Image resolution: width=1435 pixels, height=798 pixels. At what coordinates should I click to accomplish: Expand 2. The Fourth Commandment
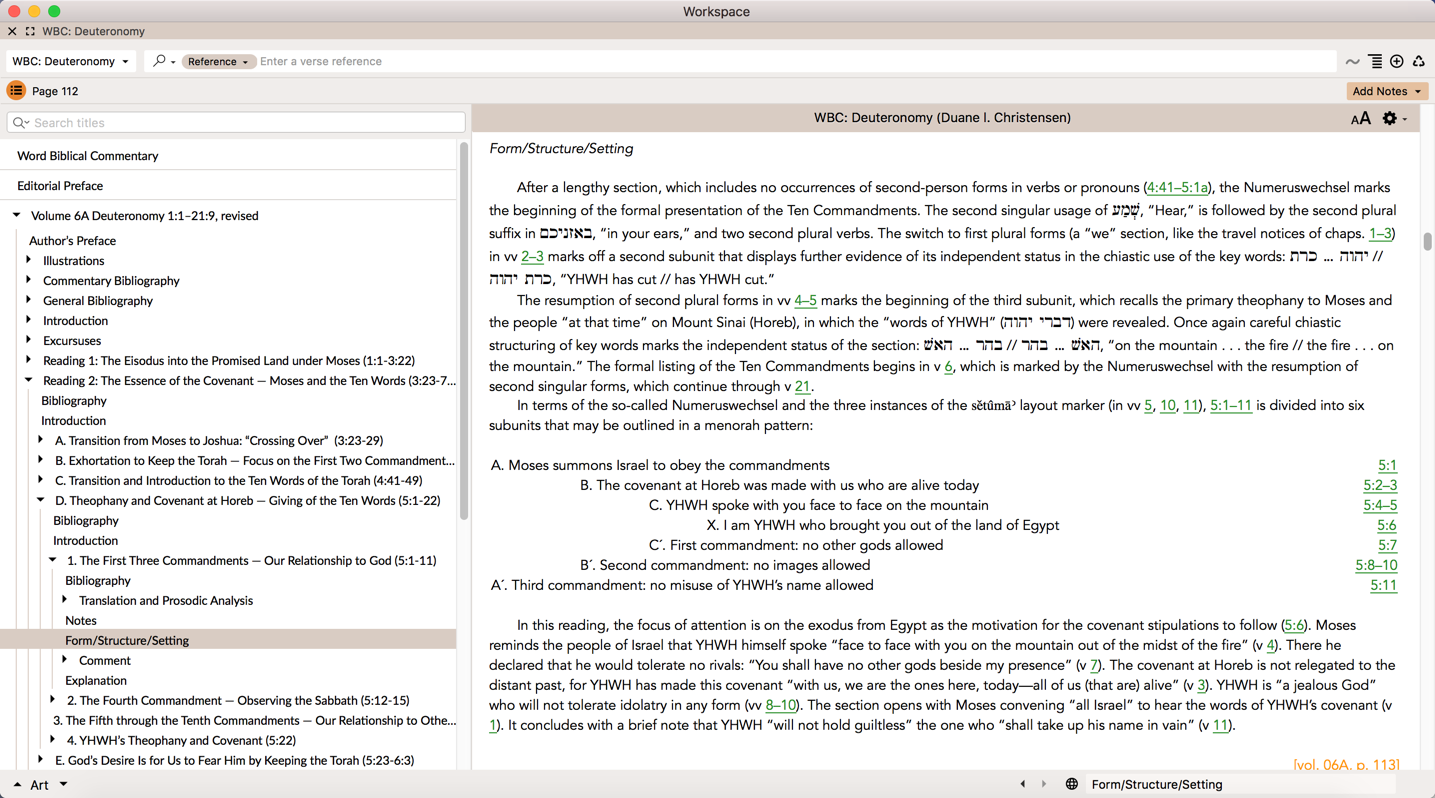coord(53,701)
